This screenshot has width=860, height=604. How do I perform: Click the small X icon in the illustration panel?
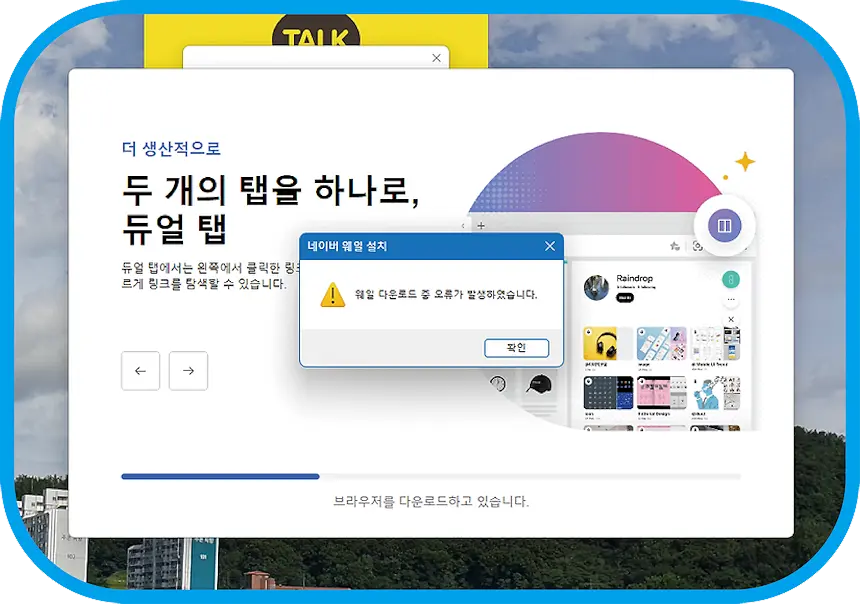tap(731, 319)
